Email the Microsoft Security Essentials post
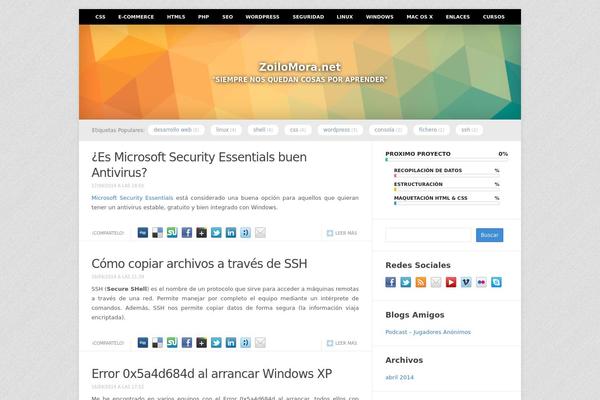This screenshot has height=400, width=600. pyautogui.click(x=260, y=232)
